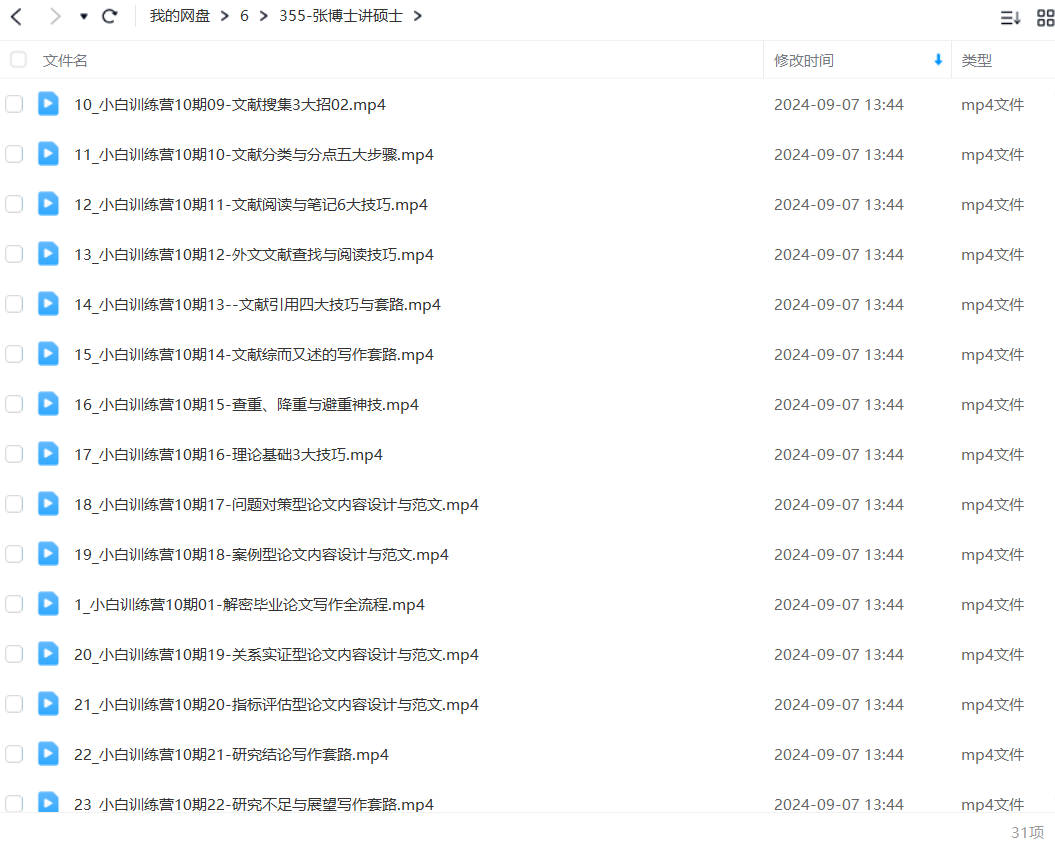Click video icon of 查重、降重与避重神技.mp4
Image resolution: width=1055 pixels, height=853 pixels.
click(x=48, y=404)
